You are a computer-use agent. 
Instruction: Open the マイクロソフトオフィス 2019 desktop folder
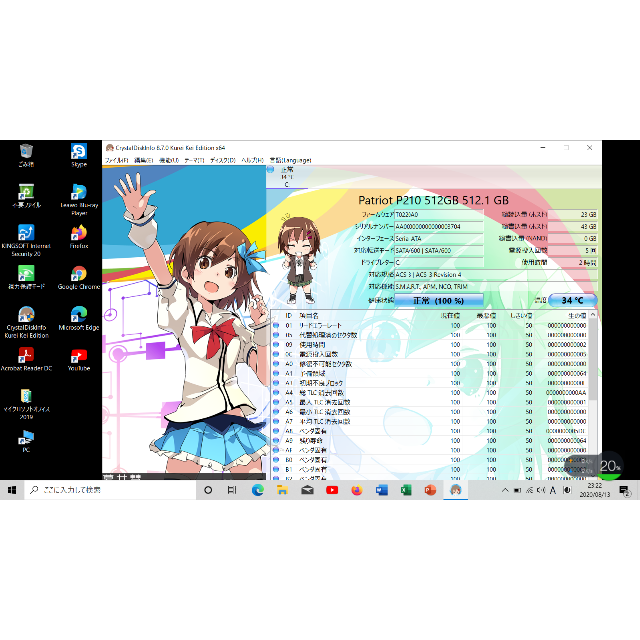pos(26,404)
